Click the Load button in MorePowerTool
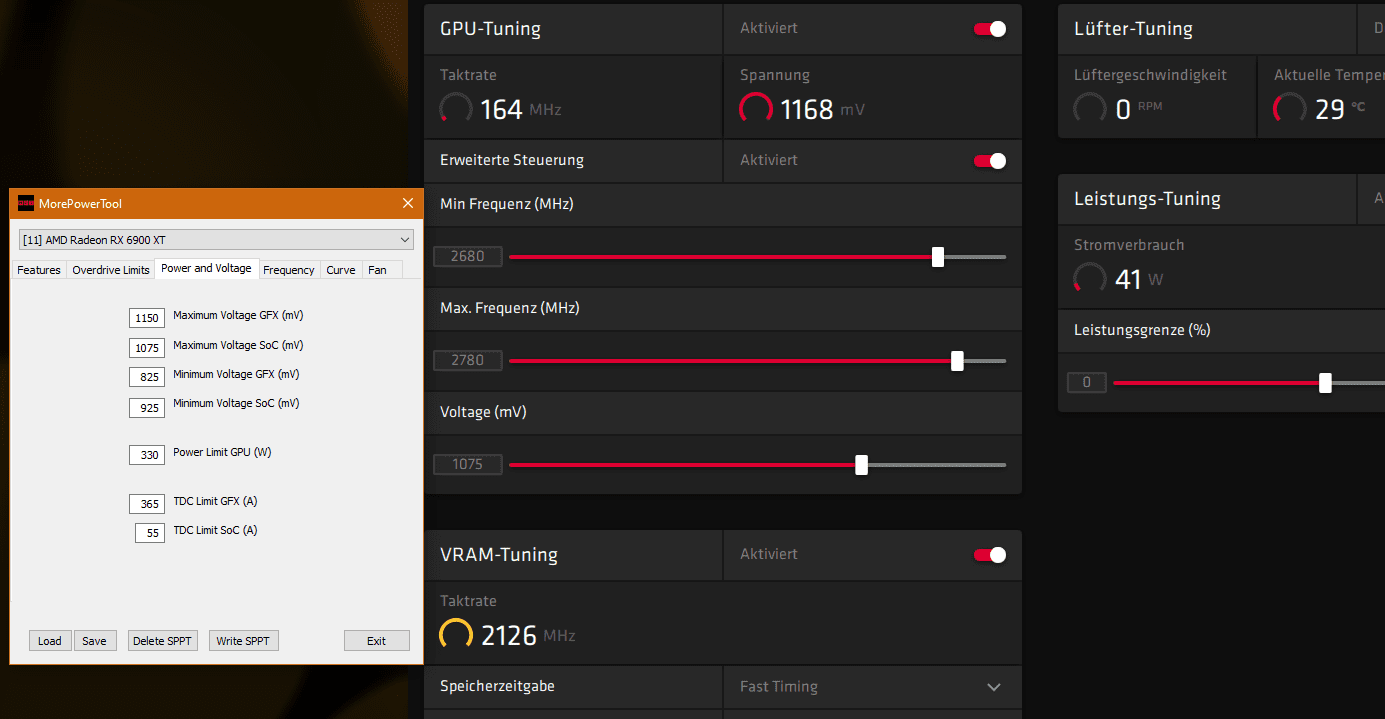1385x719 pixels. coord(50,641)
